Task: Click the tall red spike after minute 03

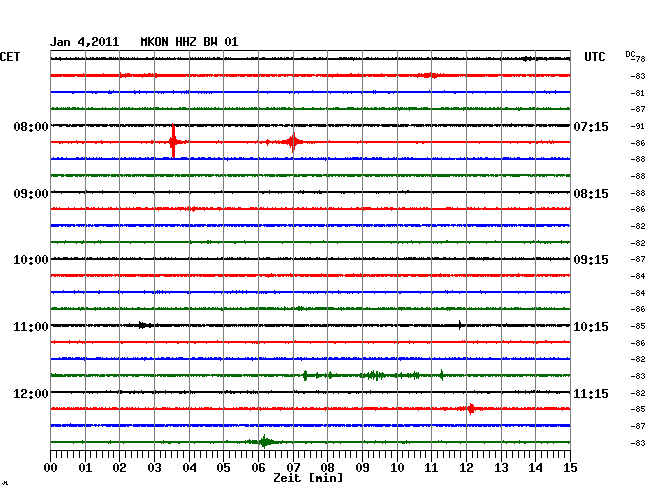Action: click(173, 141)
